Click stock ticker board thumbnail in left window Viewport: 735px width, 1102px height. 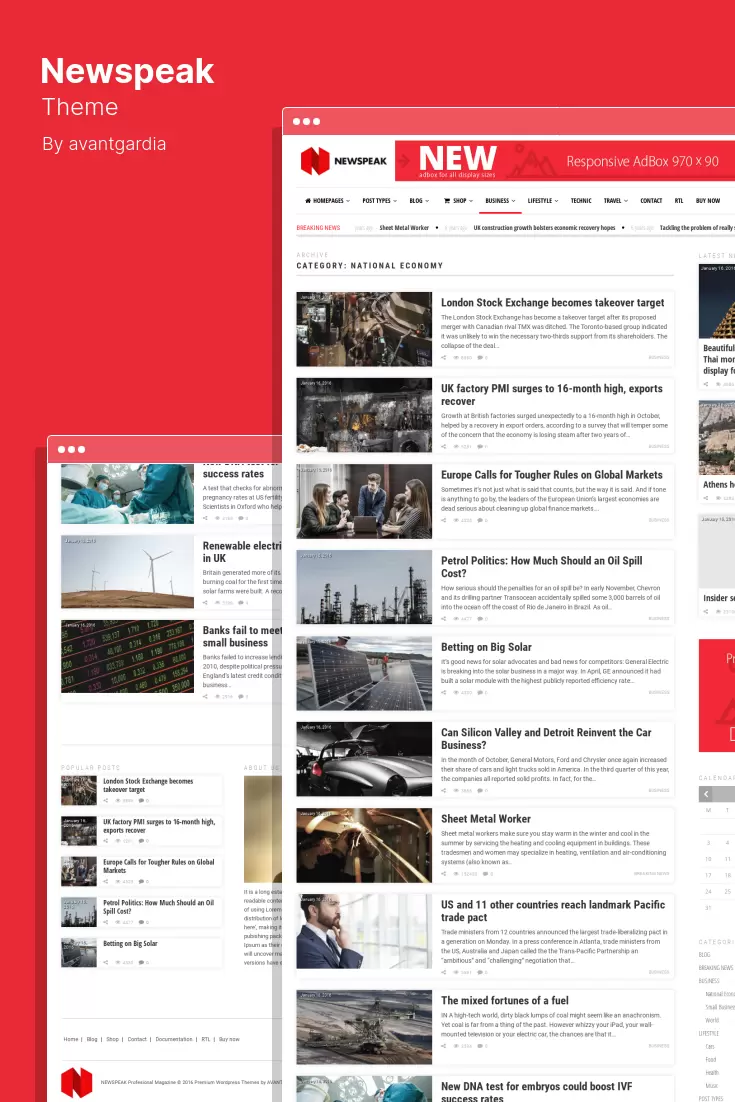127,656
